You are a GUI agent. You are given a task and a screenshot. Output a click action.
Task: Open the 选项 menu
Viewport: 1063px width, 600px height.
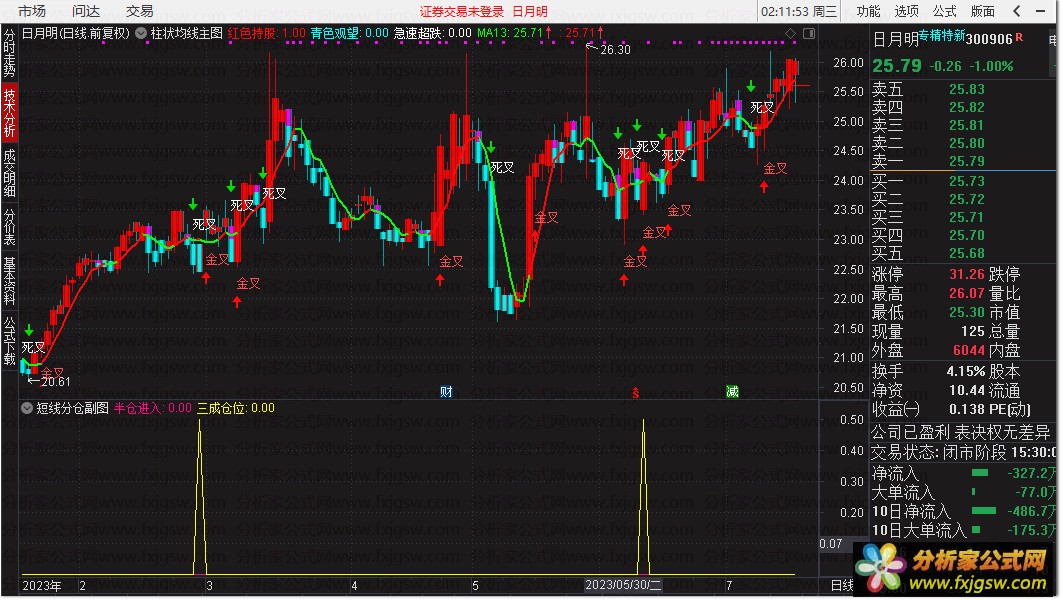click(906, 11)
